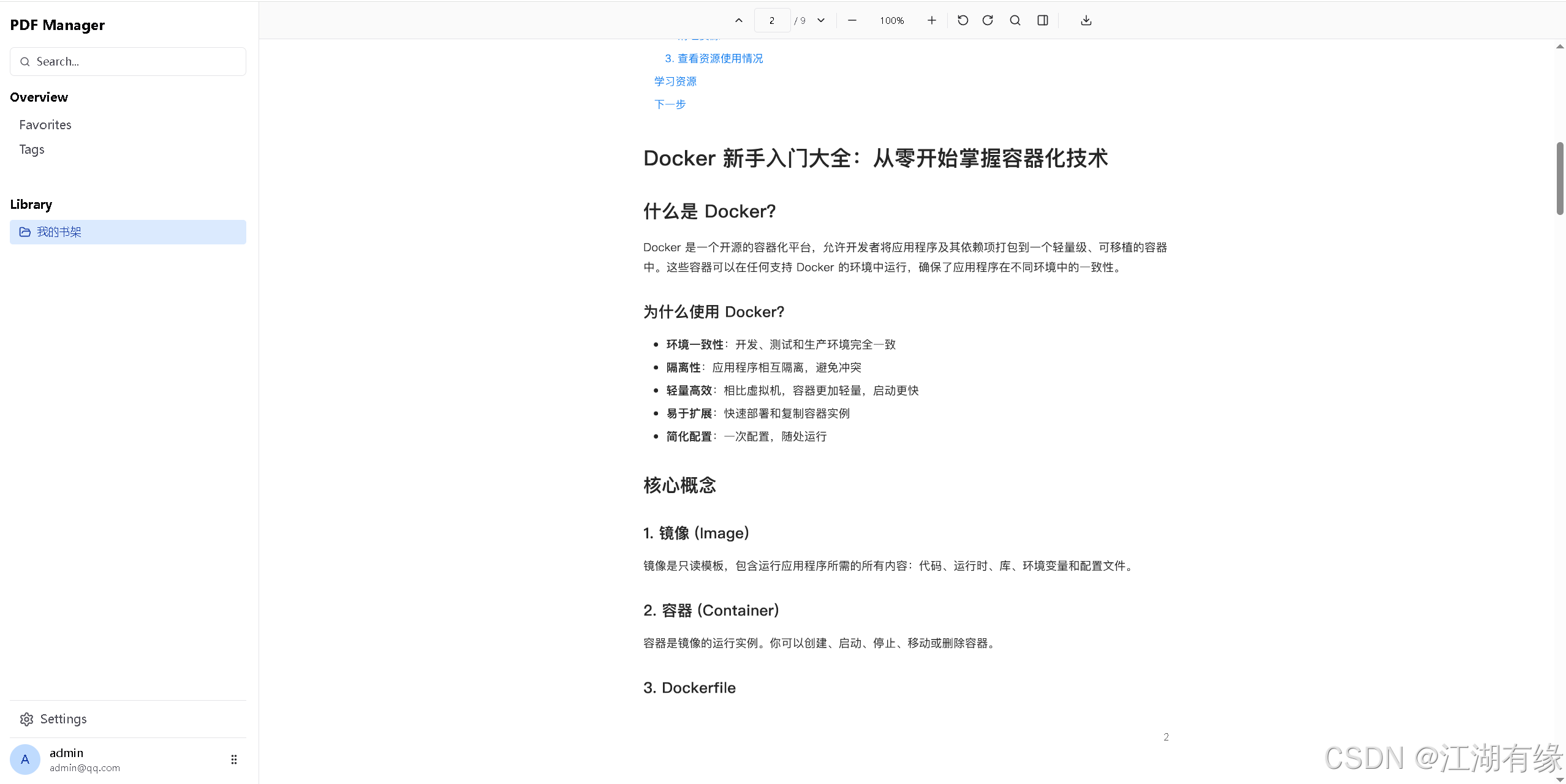This screenshot has height=784, width=1566.
Task: Download the PDF file
Action: coord(1086,20)
